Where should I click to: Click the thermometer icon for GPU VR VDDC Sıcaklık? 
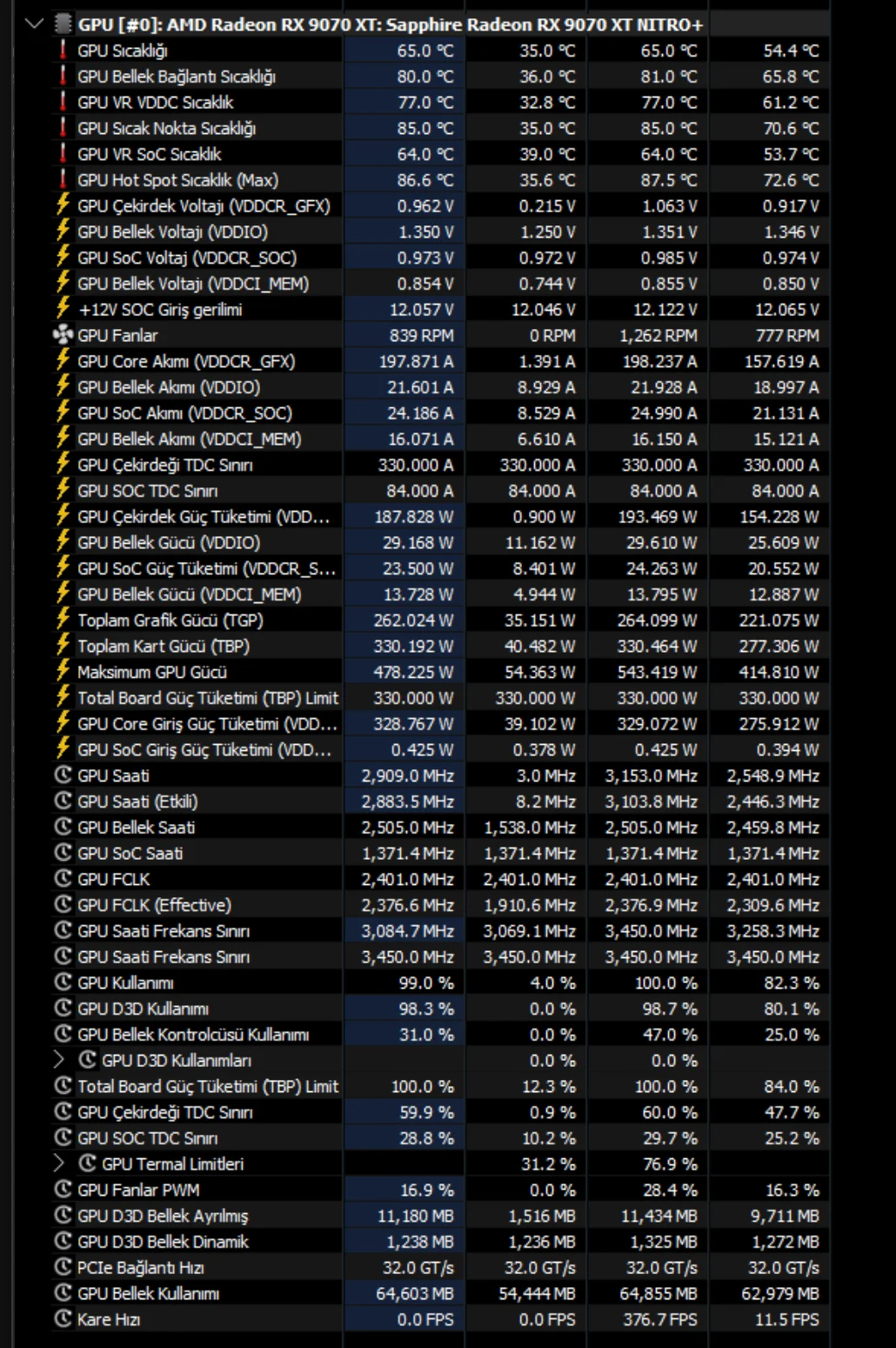click(x=63, y=102)
